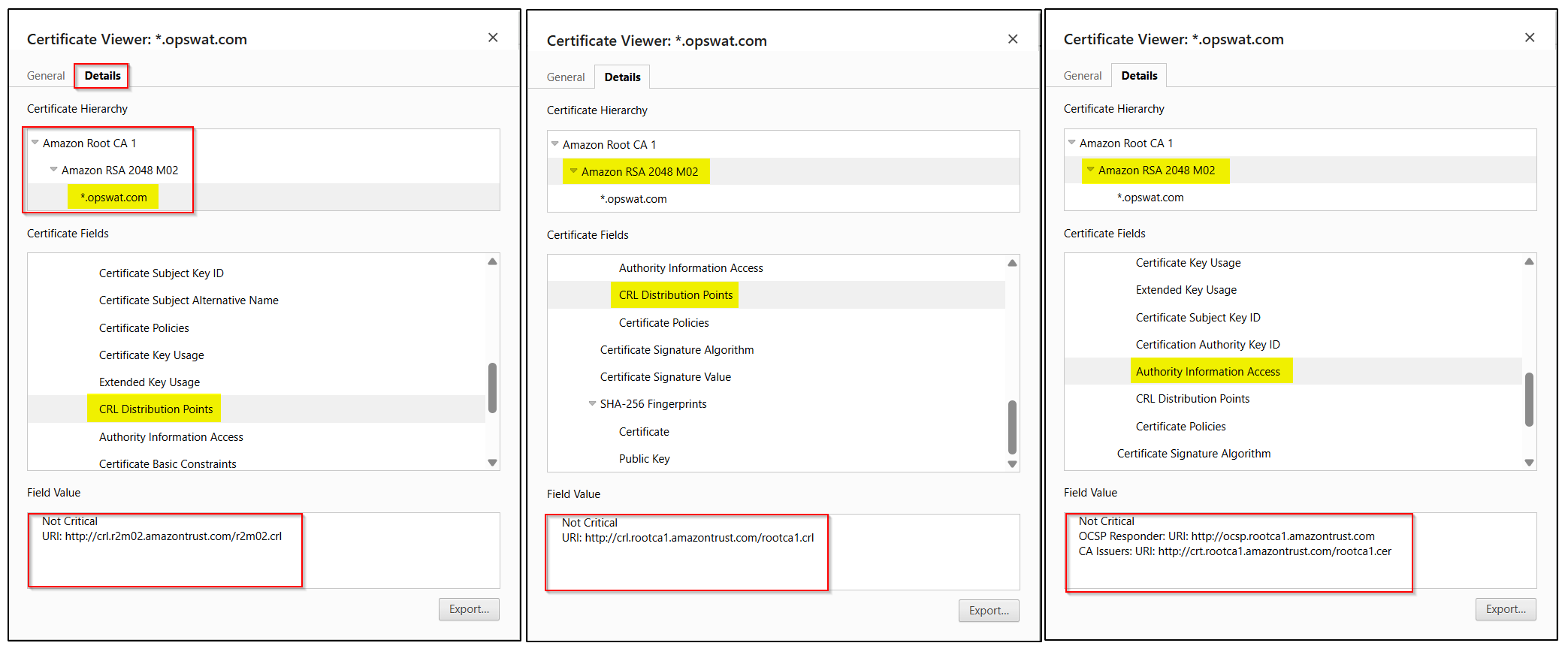
Task: Collapse Amazon RSA 2048 M02 in middle viewer
Action: coord(573,171)
